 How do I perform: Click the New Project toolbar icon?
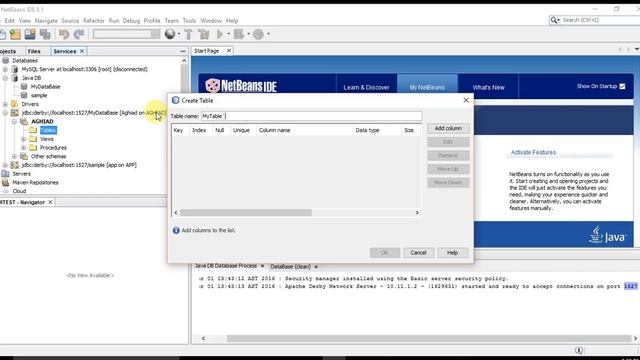[x=15, y=34]
